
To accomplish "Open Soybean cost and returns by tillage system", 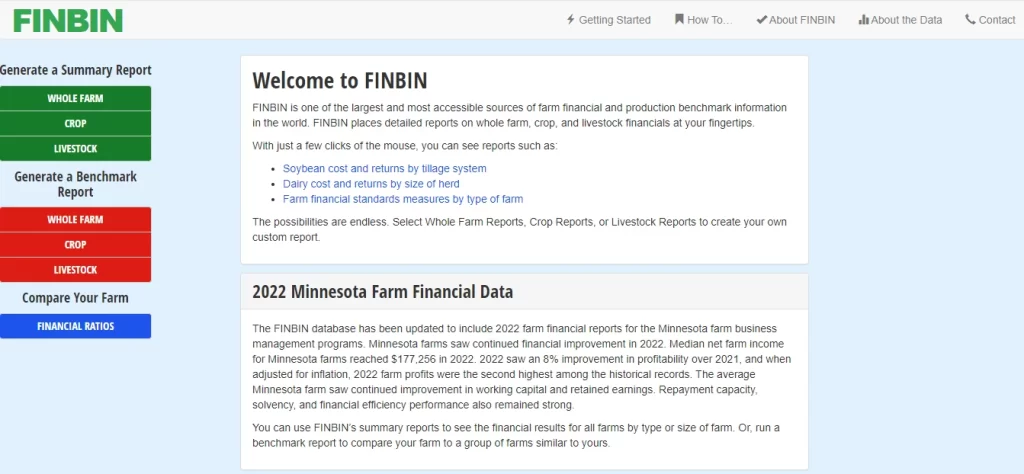I will 385,168.
